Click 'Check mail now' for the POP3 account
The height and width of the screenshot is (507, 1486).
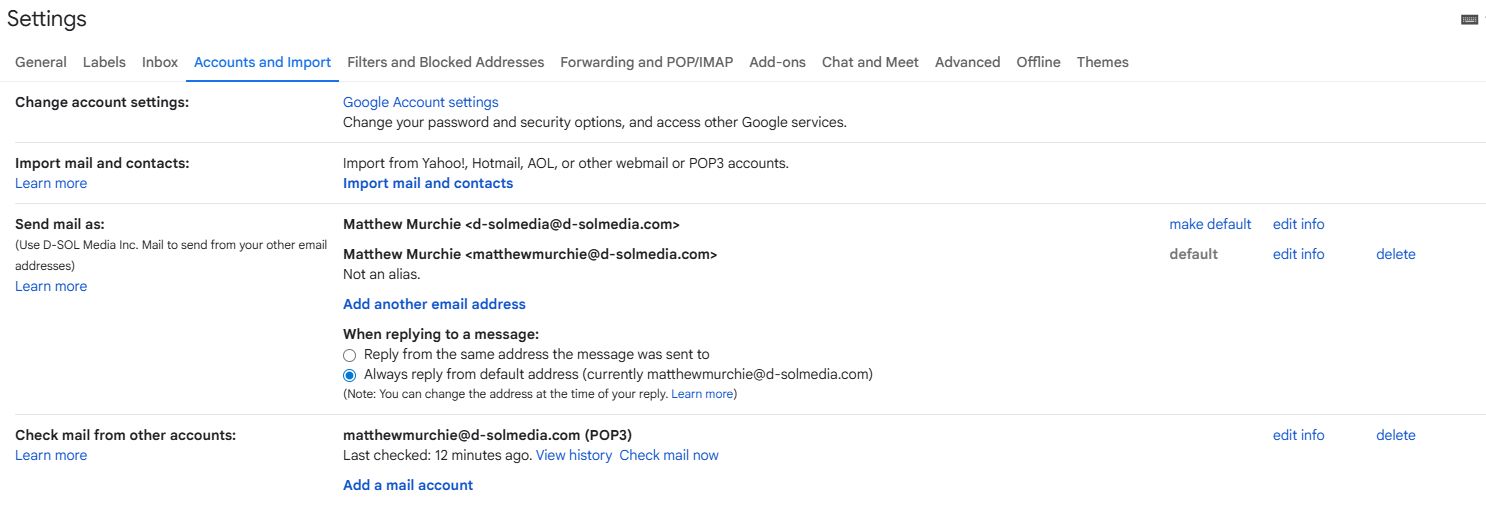point(668,455)
